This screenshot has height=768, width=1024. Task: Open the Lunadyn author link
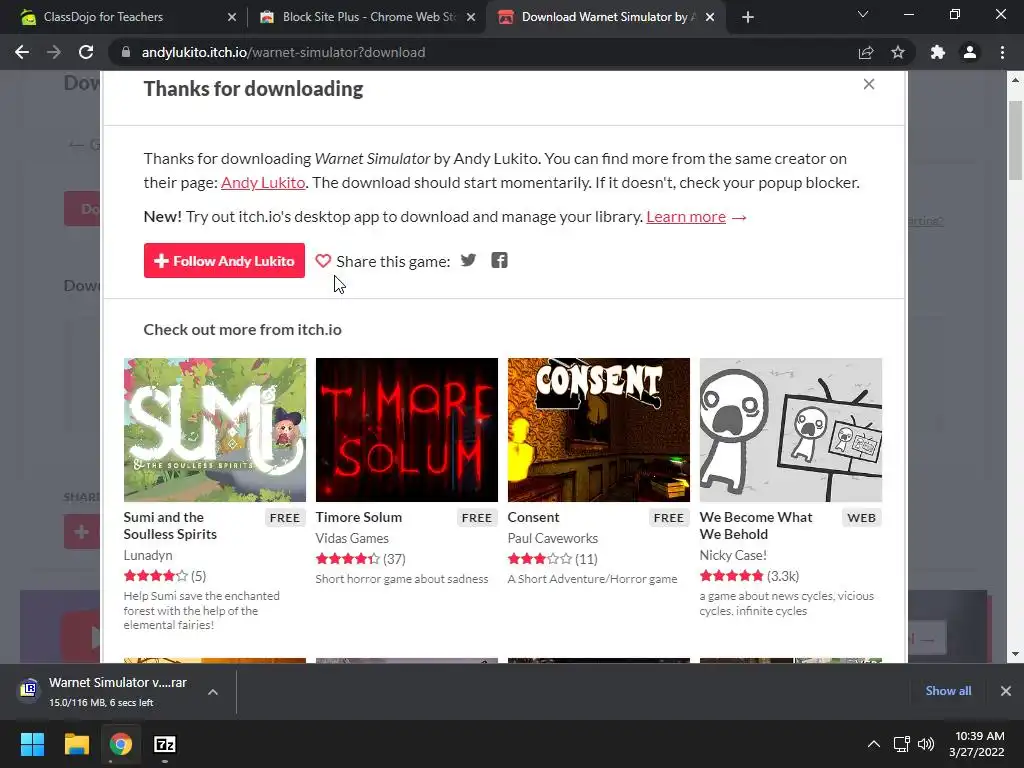click(x=148, y=555)
